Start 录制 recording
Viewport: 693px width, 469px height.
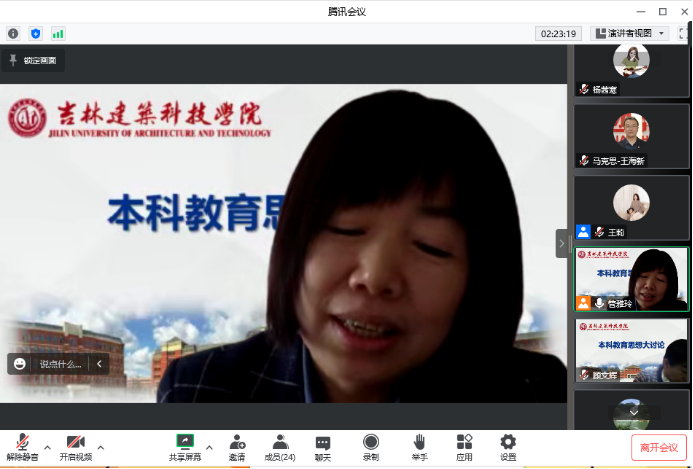tap(371, 447)
